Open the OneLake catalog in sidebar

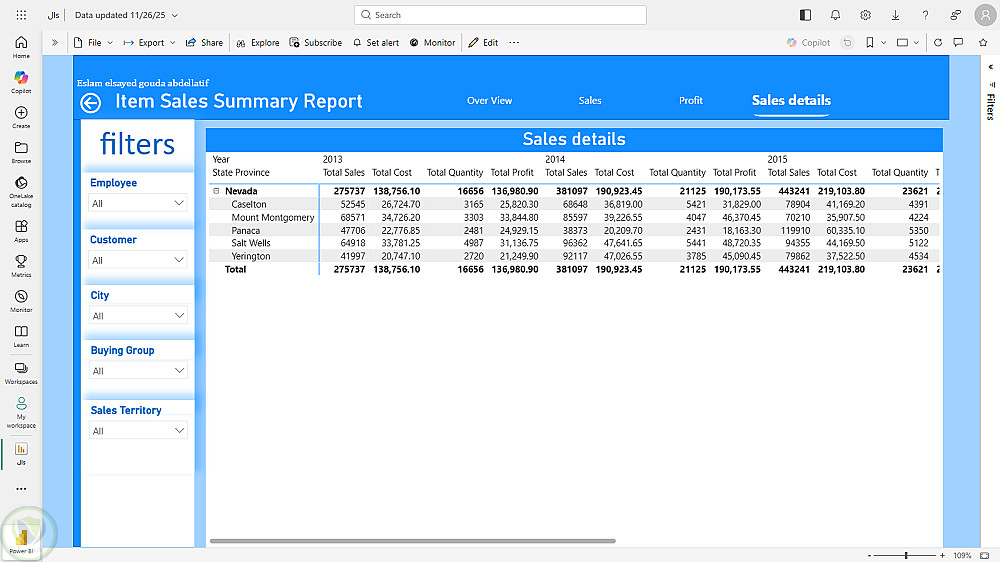pyautogui.click(x=21, y=184)
